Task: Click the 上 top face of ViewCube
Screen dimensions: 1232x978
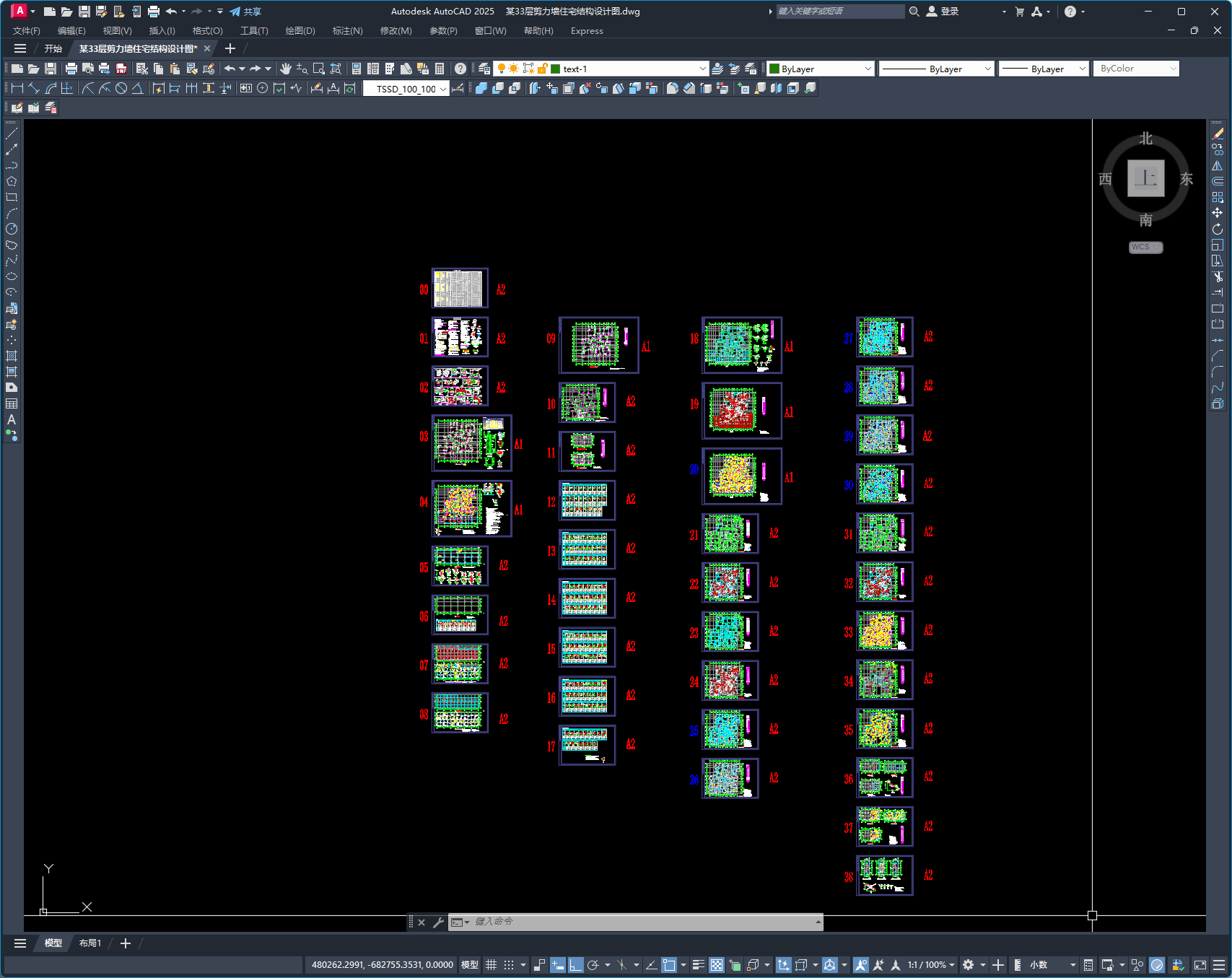Action: tap(1145, 178)
